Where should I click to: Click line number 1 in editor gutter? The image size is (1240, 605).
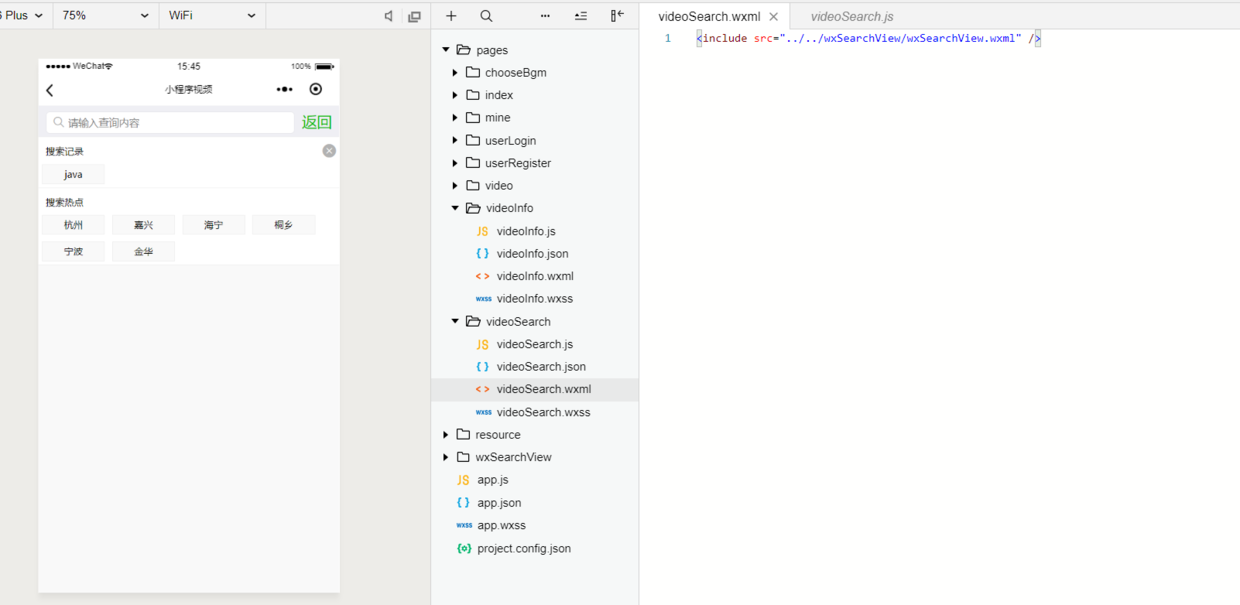coord(668,39)
